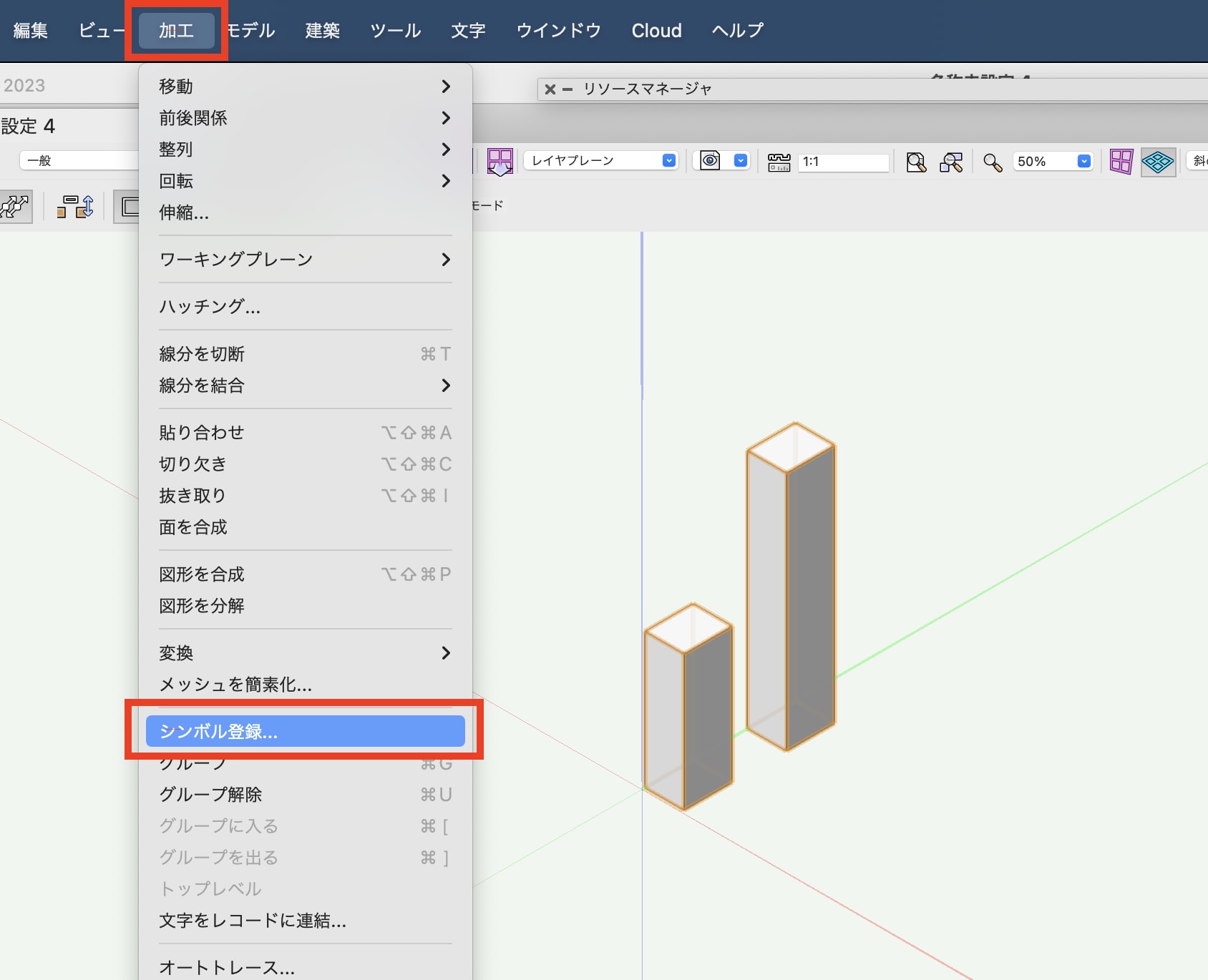This screenshot has width=1208, height=980.
Task: Click the layer scale ruler icon
Action: point(779,162)
